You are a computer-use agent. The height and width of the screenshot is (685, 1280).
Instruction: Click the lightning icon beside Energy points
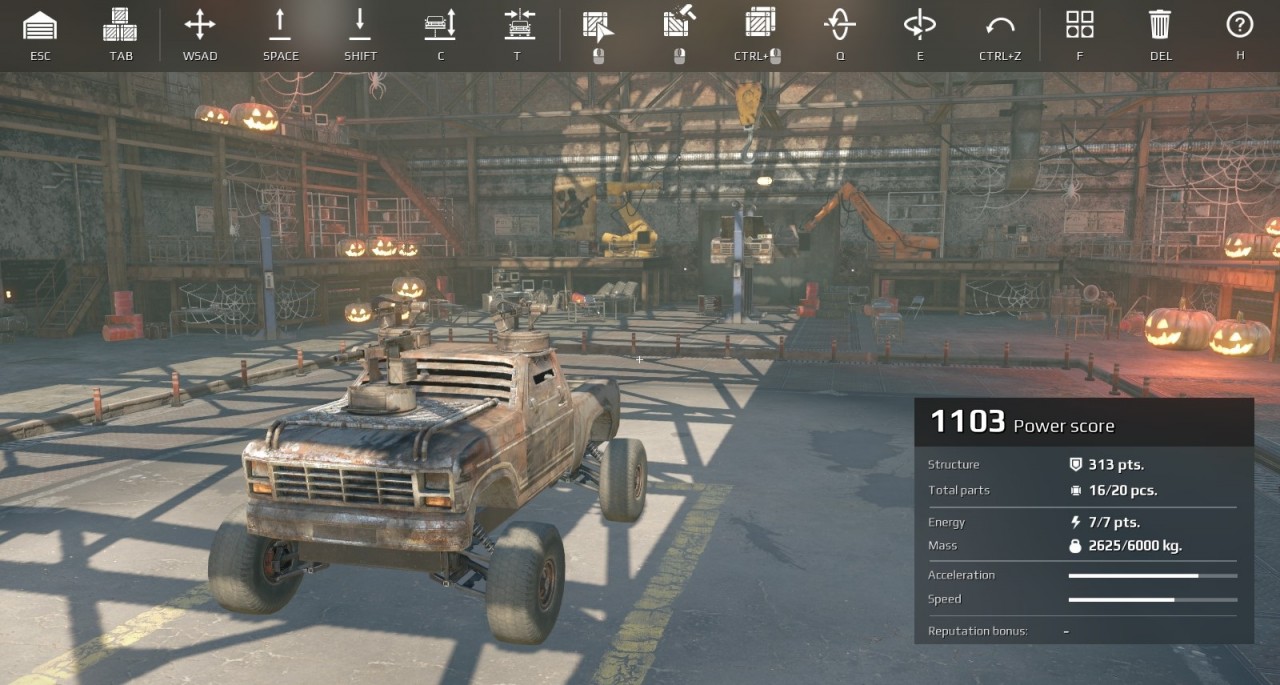tap(1075, 522)
